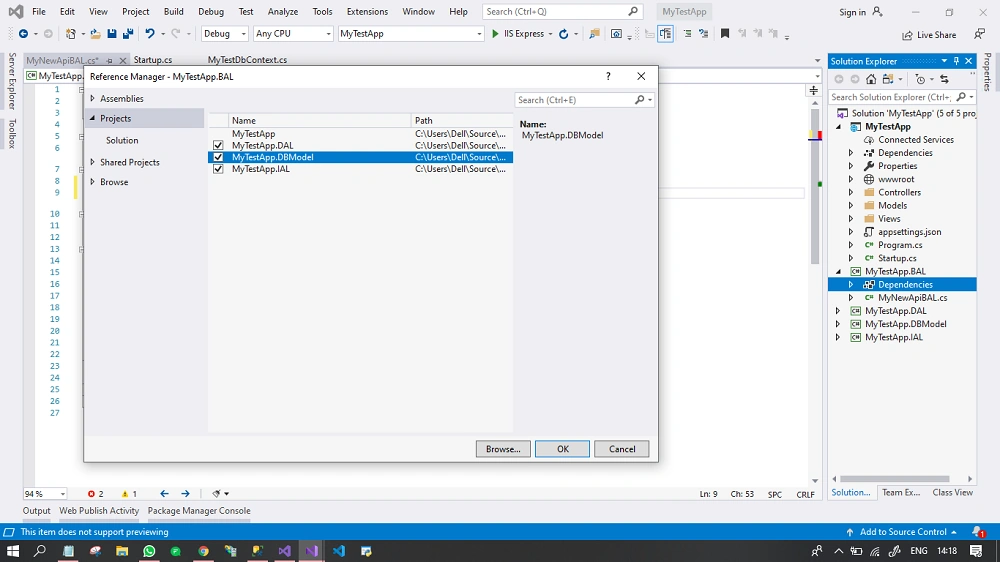The width and height of the screenshot is (1000, 562).
Task: Expand MyTestApp.DAL project node
Action: (838, 311)
